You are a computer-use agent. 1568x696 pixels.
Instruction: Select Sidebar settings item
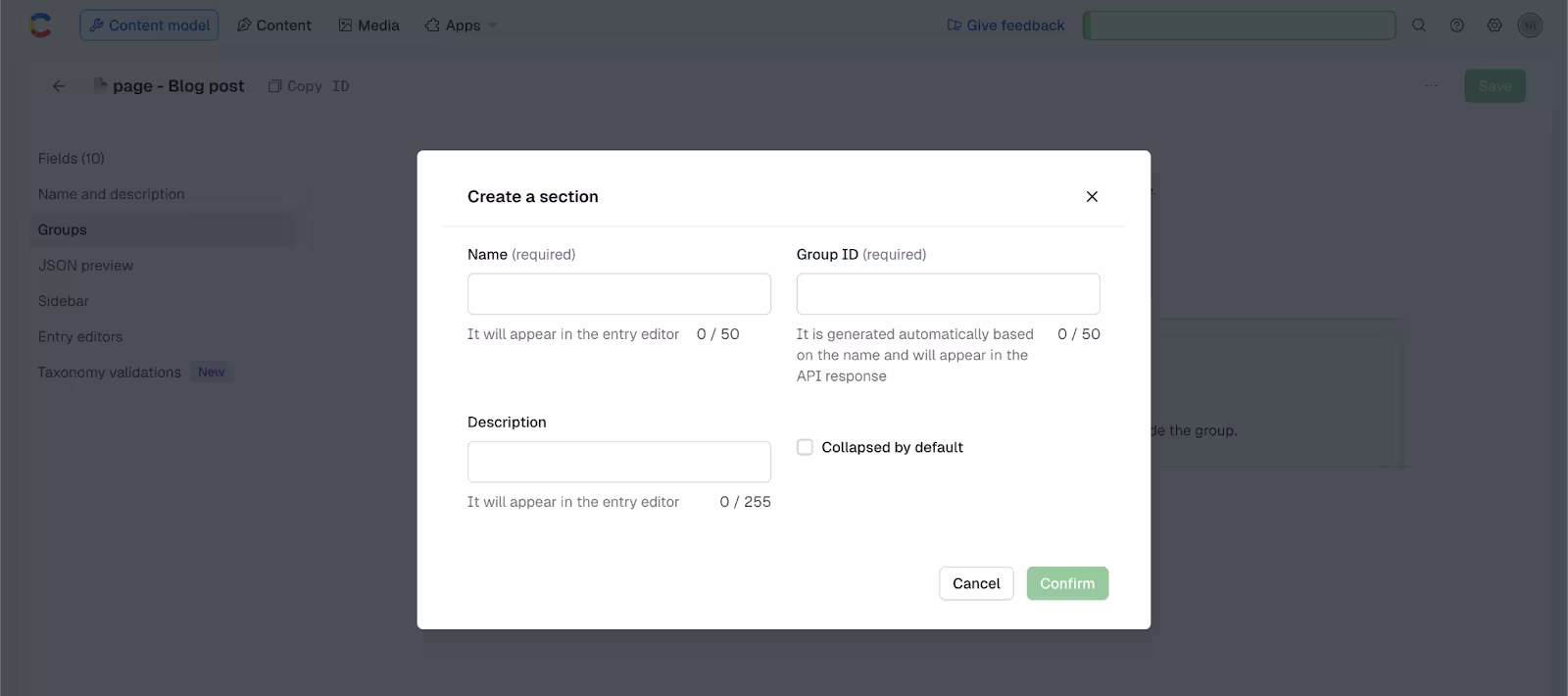pos(64,301)
